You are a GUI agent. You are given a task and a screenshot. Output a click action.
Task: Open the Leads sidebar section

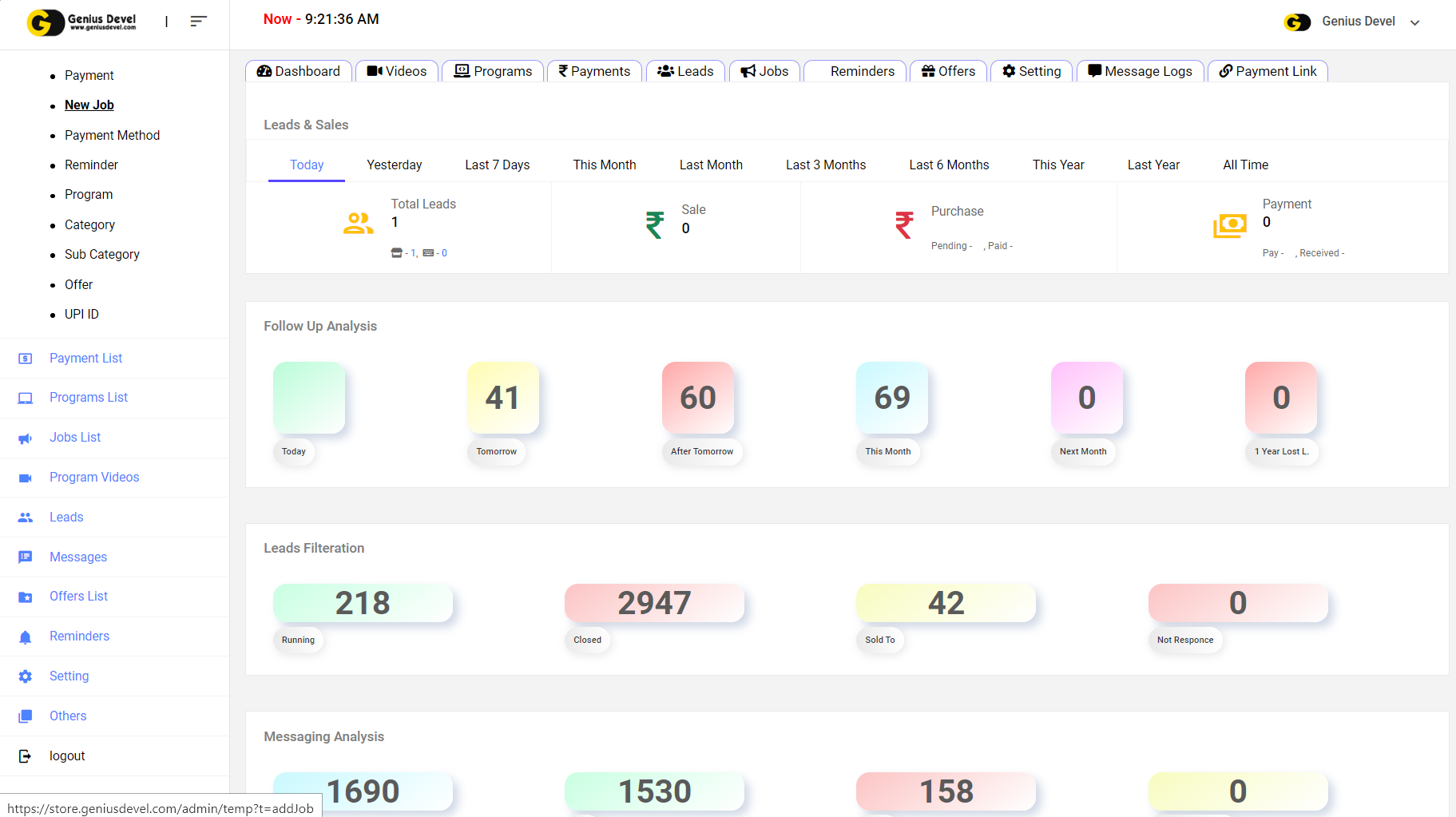(x=66, y=518)
